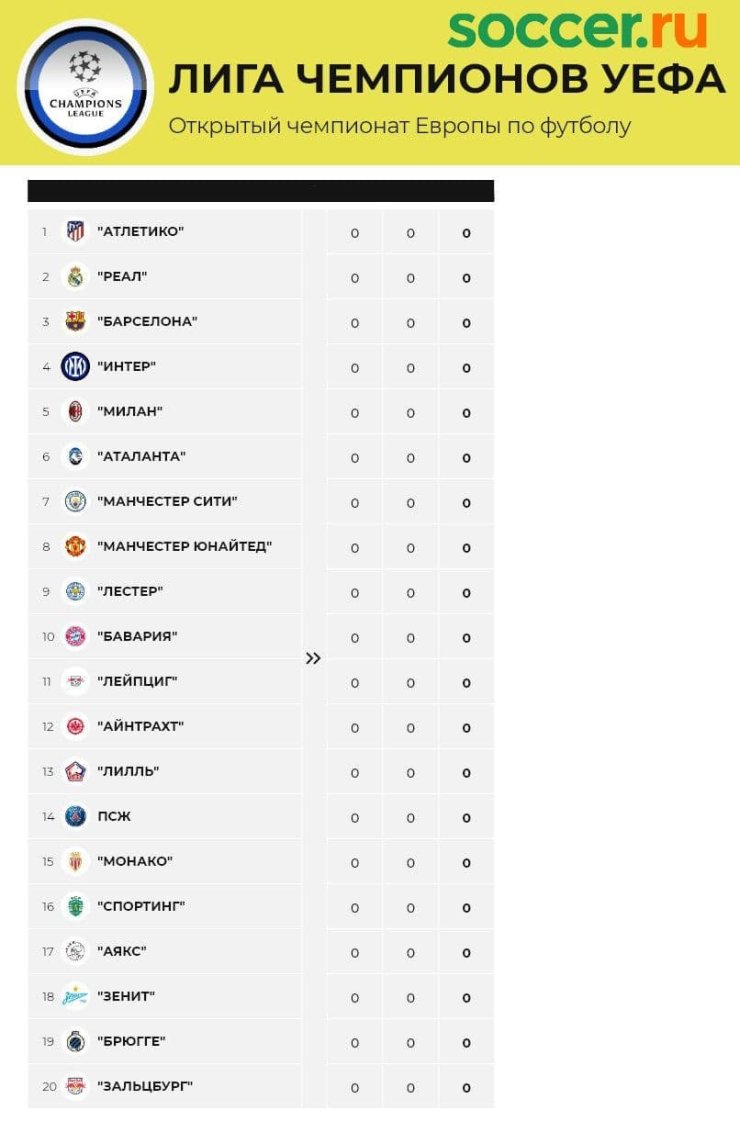Select the Milan club crest
Viewport: 740px width, 1133px height.
[x=75, y=411]
